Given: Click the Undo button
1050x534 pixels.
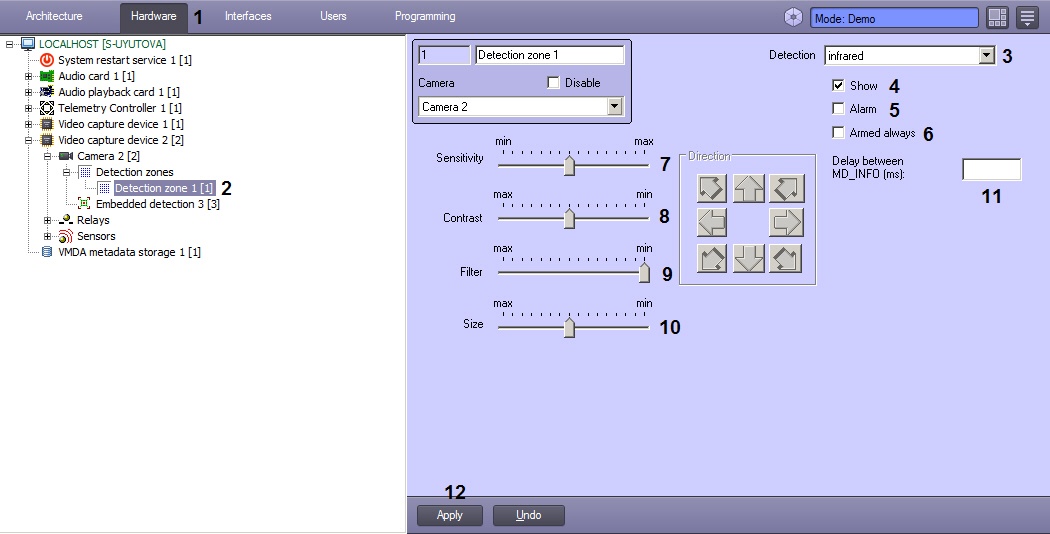Looking at the screenshot, I should (x=528, y=515).
